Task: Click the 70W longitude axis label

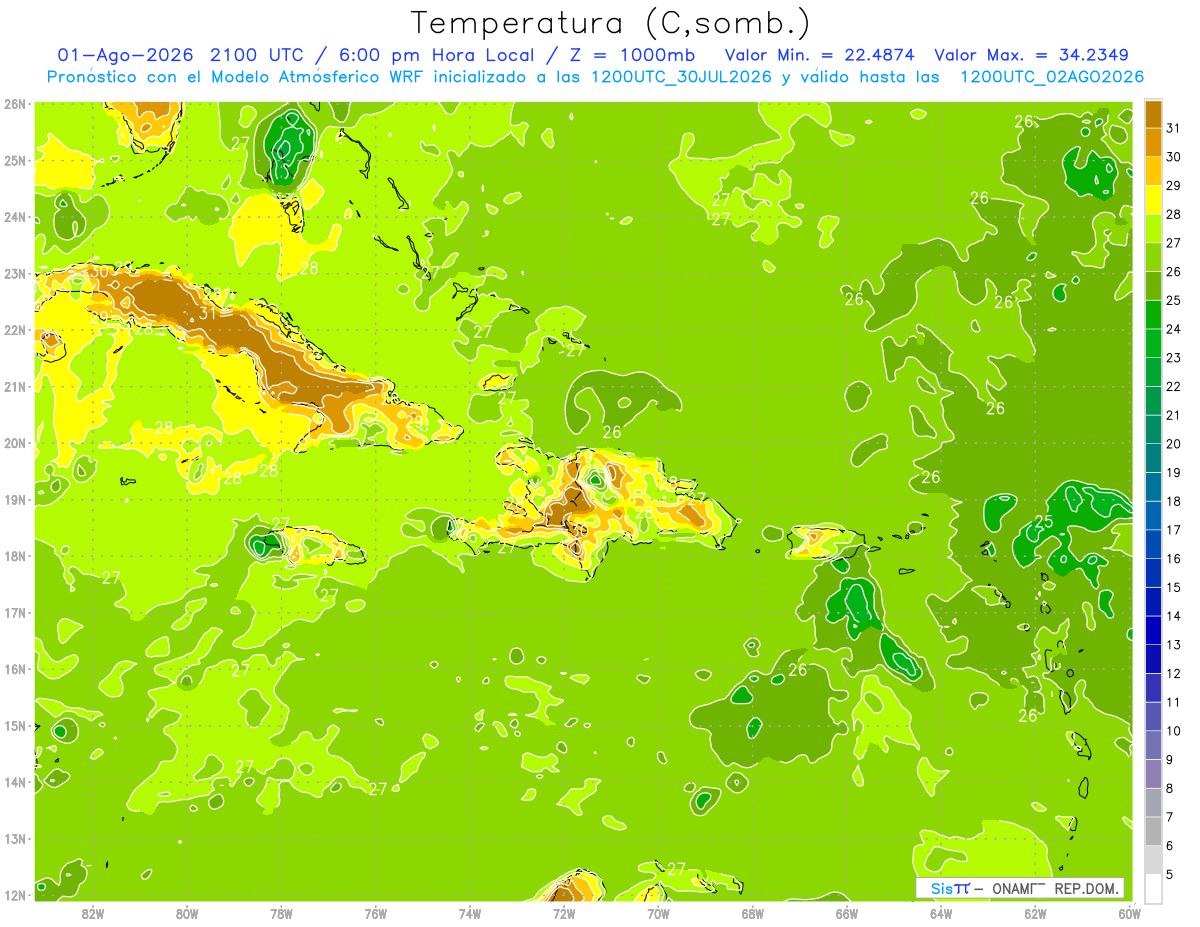Action: (x=658, y=913)
